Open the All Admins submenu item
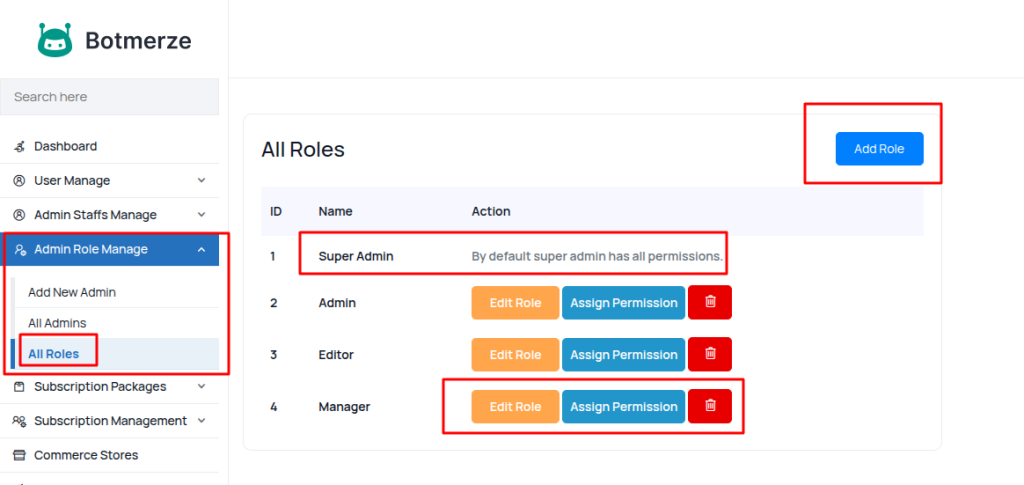This screenshot has height=485, width=1024. coord(57,323)
